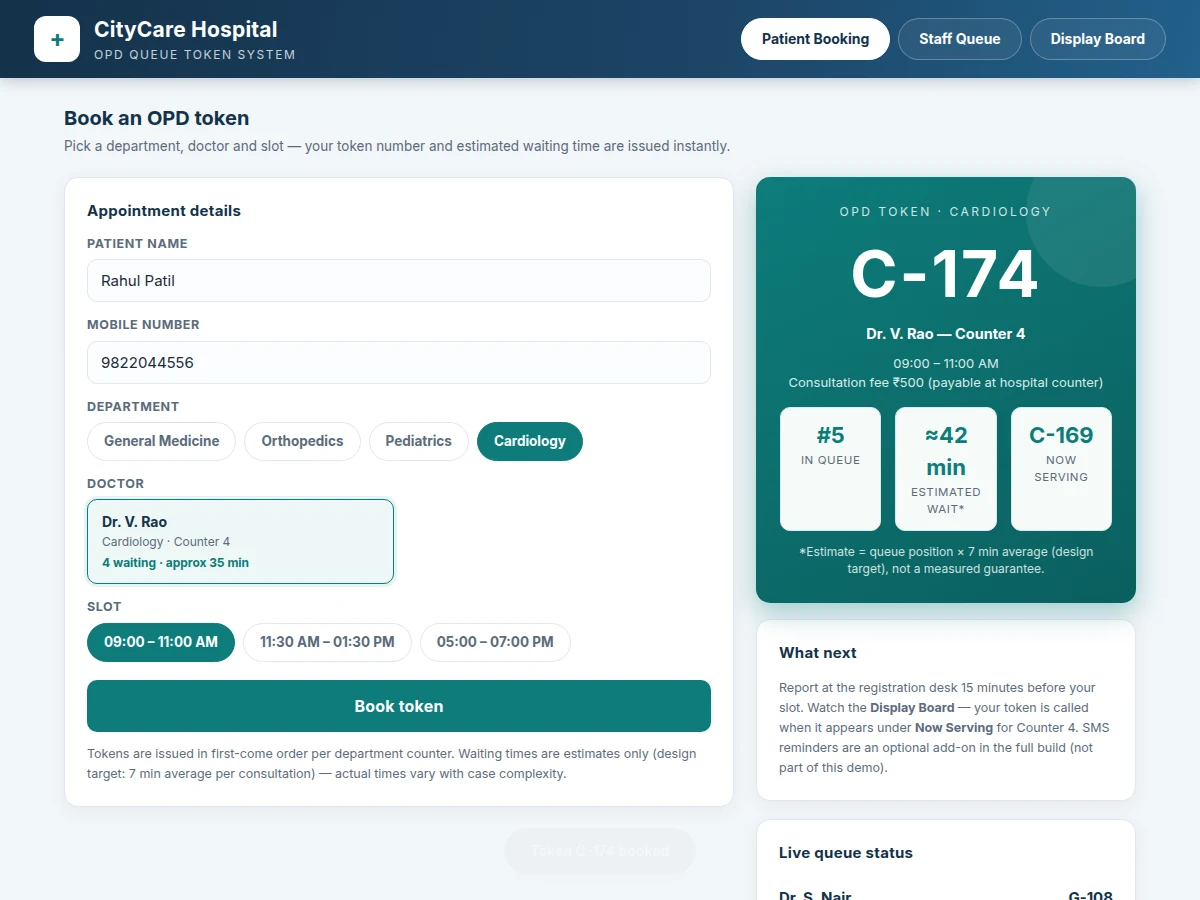Click the Book an OPD token heading
This screenshot has height=900, width=1200.
pyautogui.click(x=157, y=118)
